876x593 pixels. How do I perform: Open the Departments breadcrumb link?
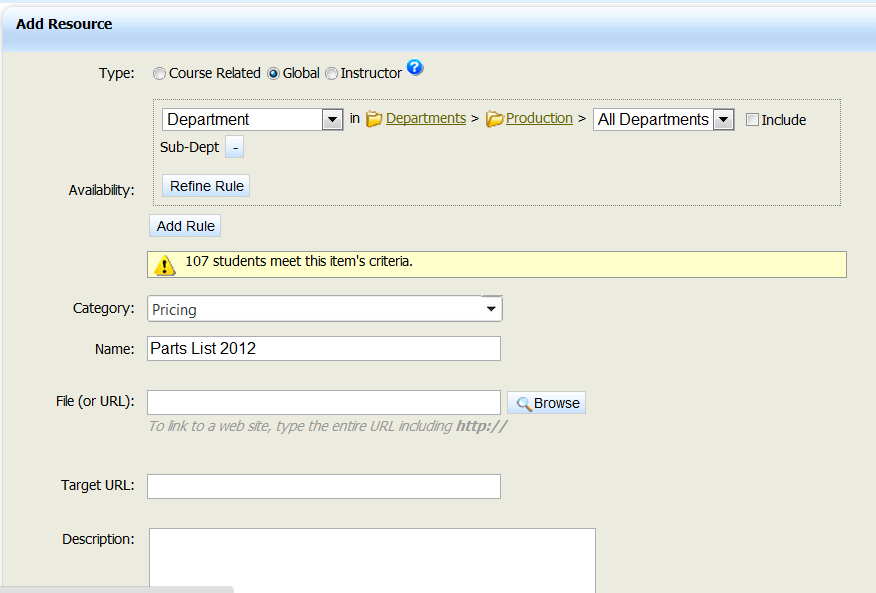click(425, 118)
